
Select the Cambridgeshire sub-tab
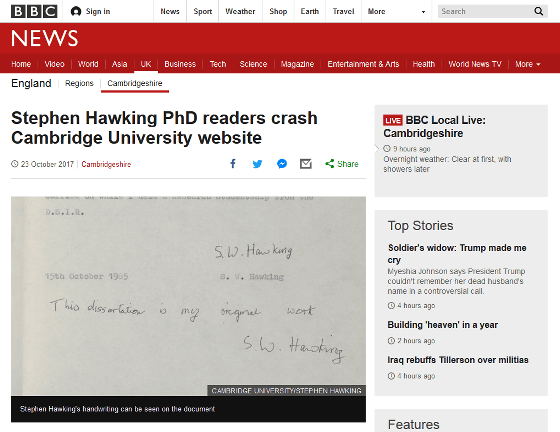pyautogui.click(x=135, y=83)
